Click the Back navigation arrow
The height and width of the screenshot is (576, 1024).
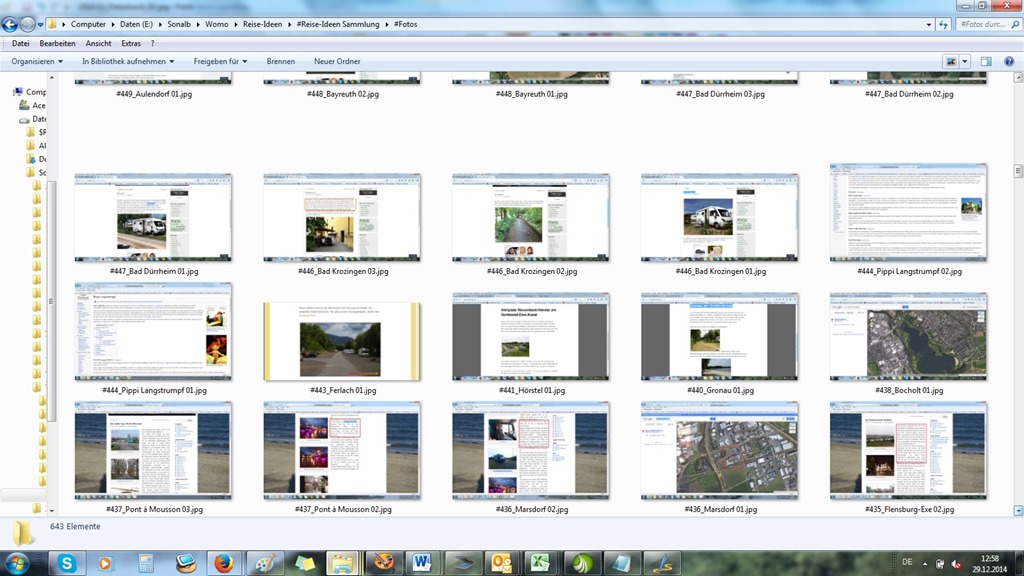pos(11,24)
